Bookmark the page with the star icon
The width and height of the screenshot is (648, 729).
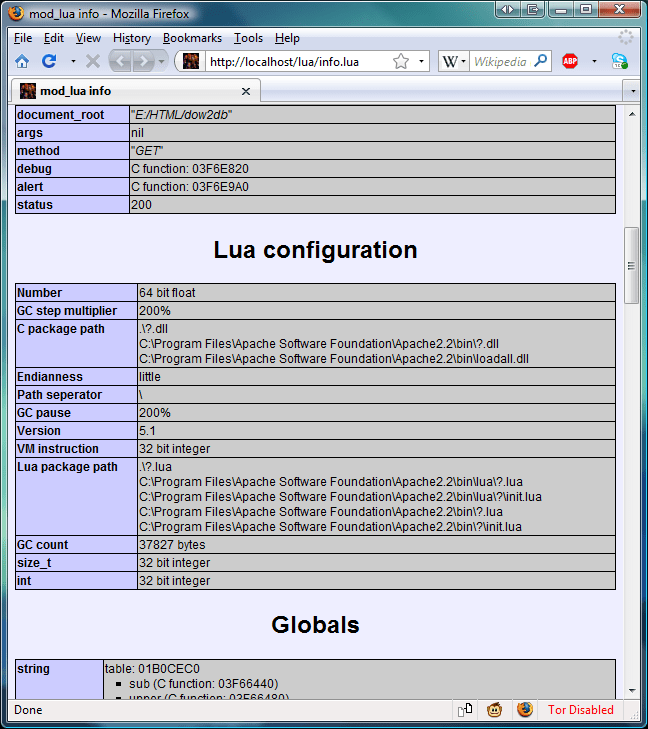pyautogui.click(x=401, y=61)
